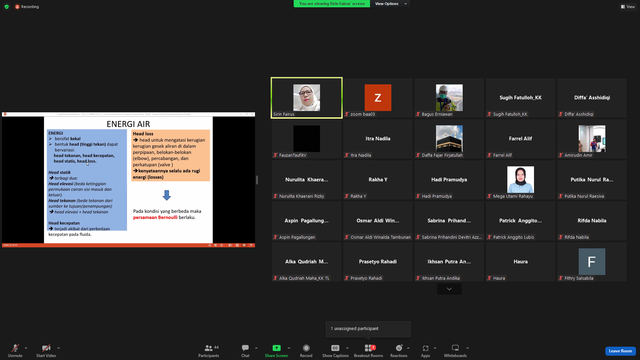Click the 'Head loss' heading on slide
The image size is (640, 360).
point(143,133)
